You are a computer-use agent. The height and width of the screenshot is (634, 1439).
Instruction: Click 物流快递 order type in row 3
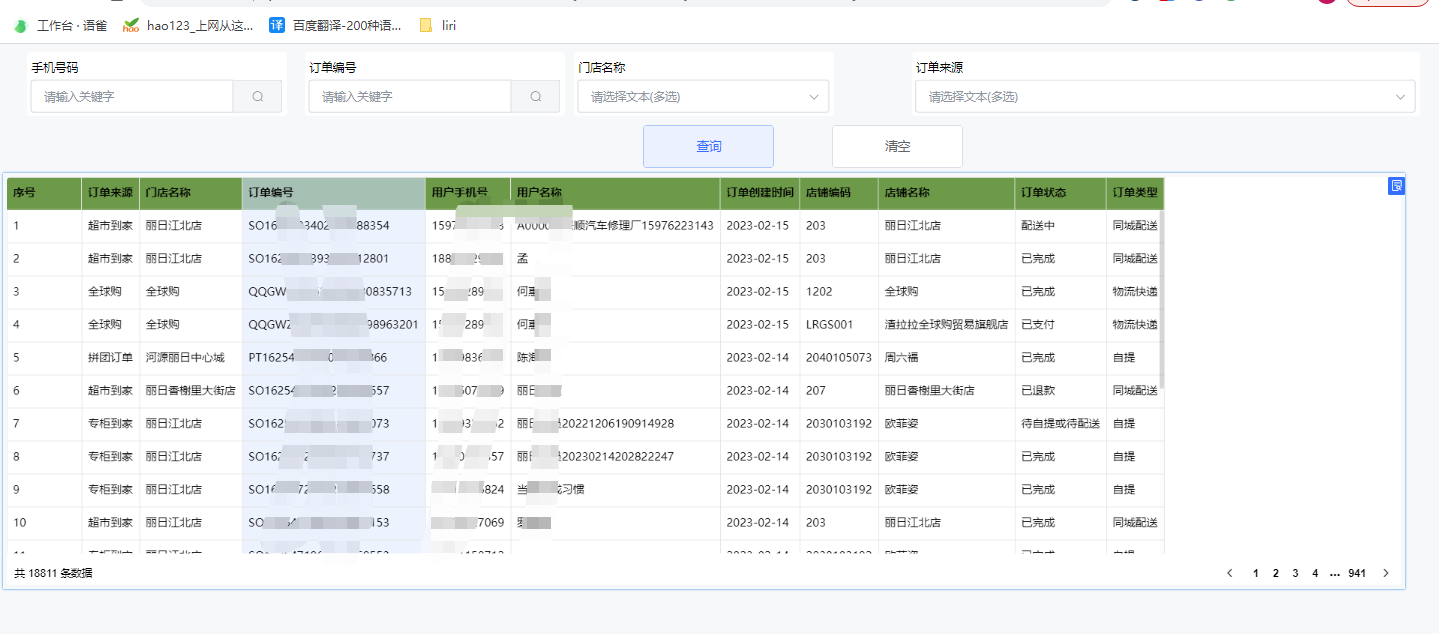click(1135, 292)
